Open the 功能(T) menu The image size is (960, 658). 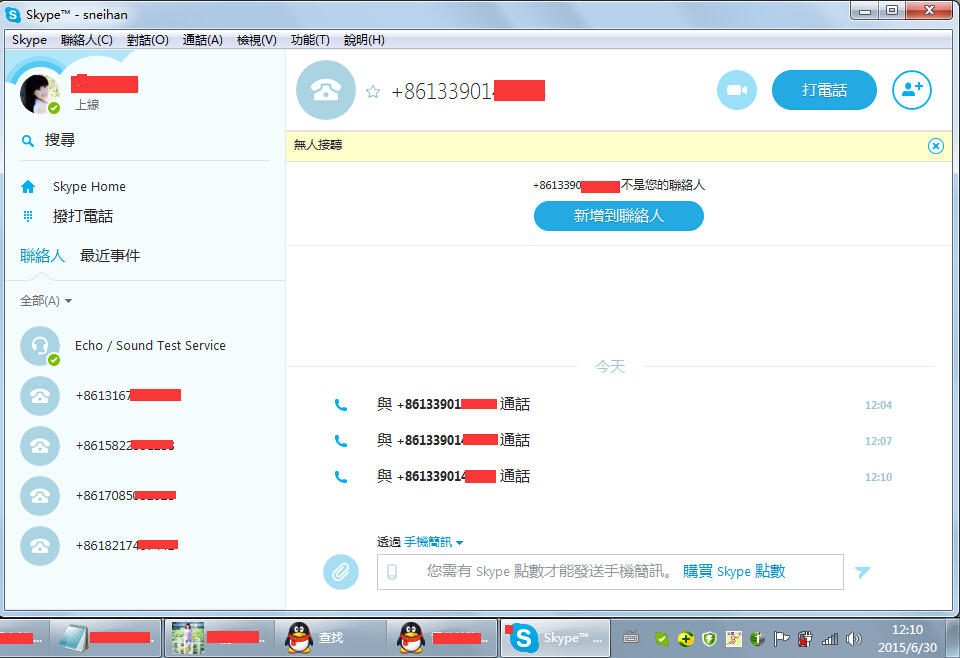(x=310, y=40)
